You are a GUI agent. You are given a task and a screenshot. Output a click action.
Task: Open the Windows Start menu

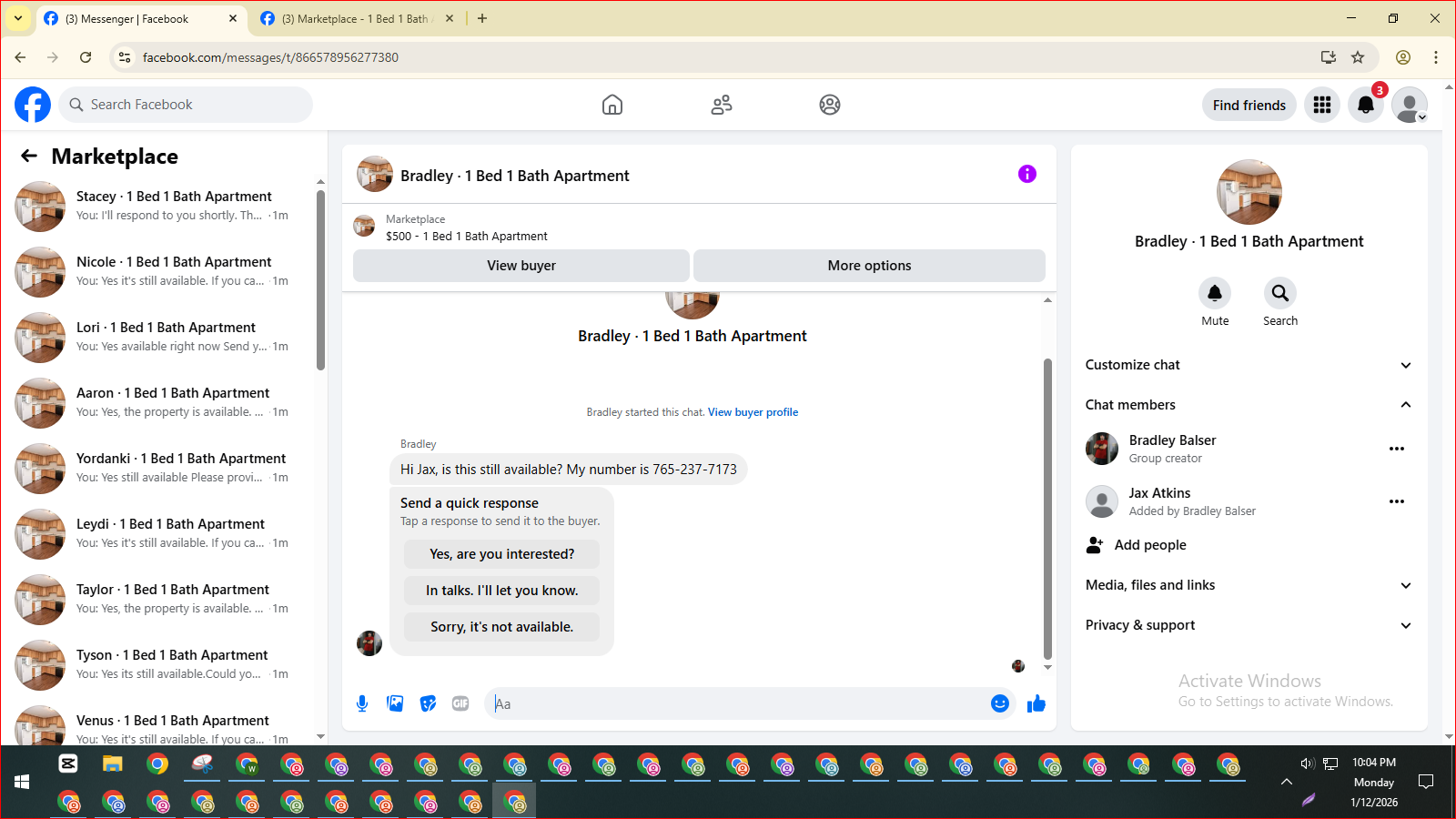[x=22, y=782]
